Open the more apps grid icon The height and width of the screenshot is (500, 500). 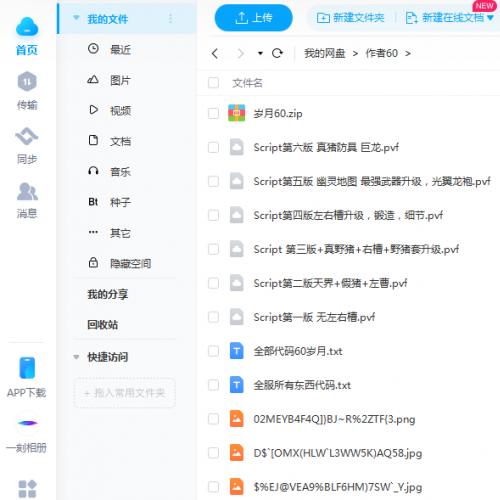pyautogui.click(x=27, y=489)
